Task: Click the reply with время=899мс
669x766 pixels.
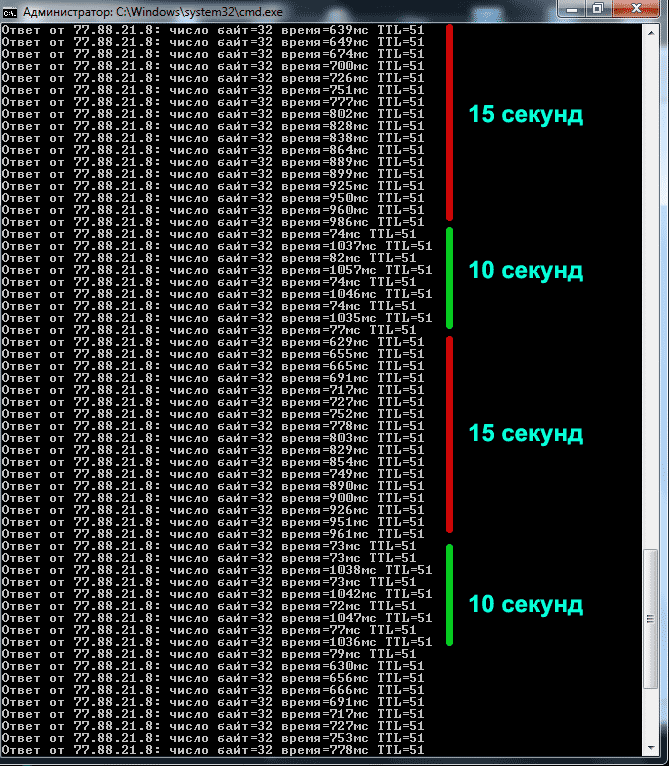Action: coord(213,174)
